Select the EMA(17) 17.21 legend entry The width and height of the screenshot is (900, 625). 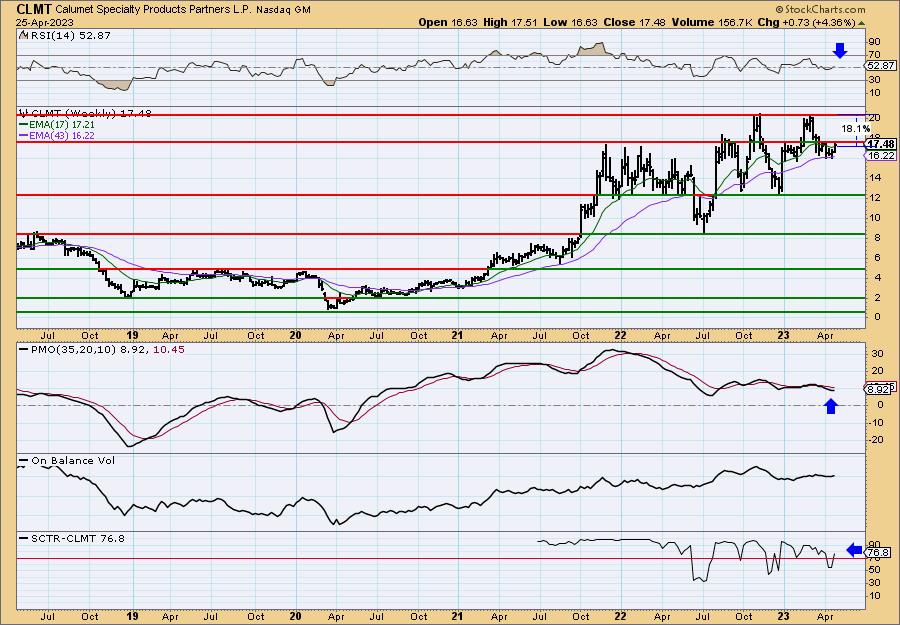click(x=63, y=125)
